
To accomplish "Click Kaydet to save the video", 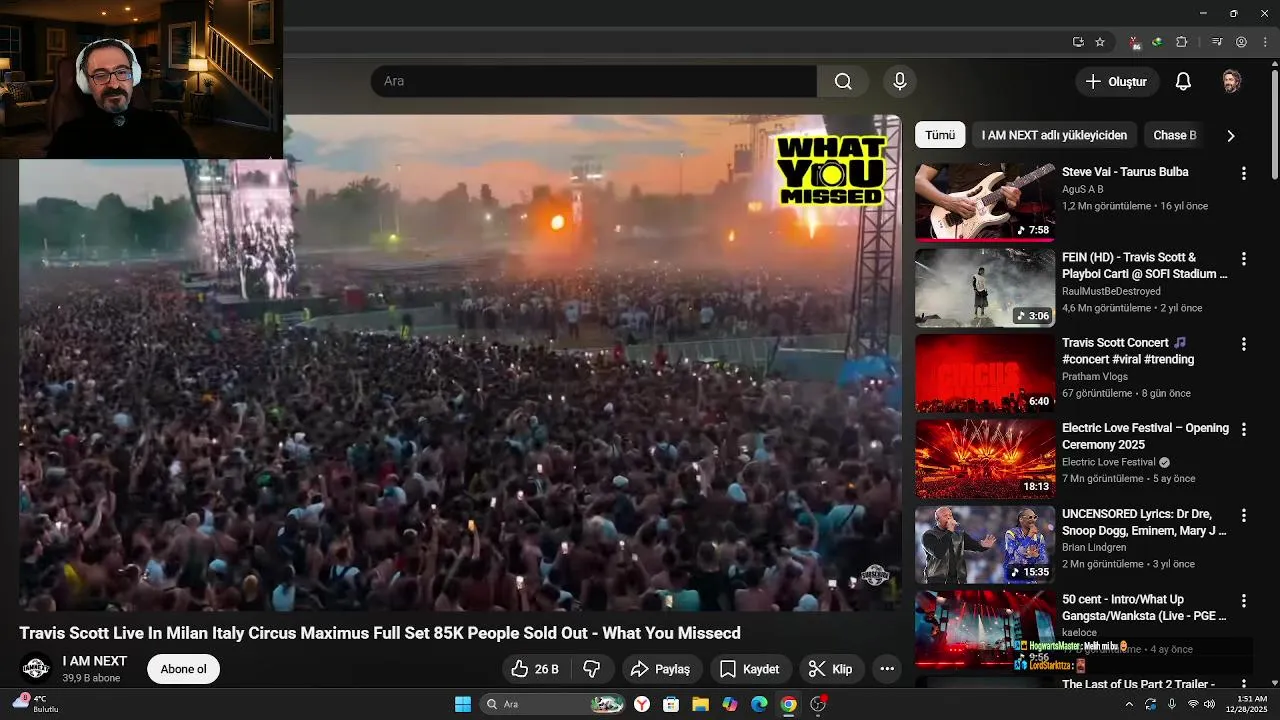I will pos(750,669).
